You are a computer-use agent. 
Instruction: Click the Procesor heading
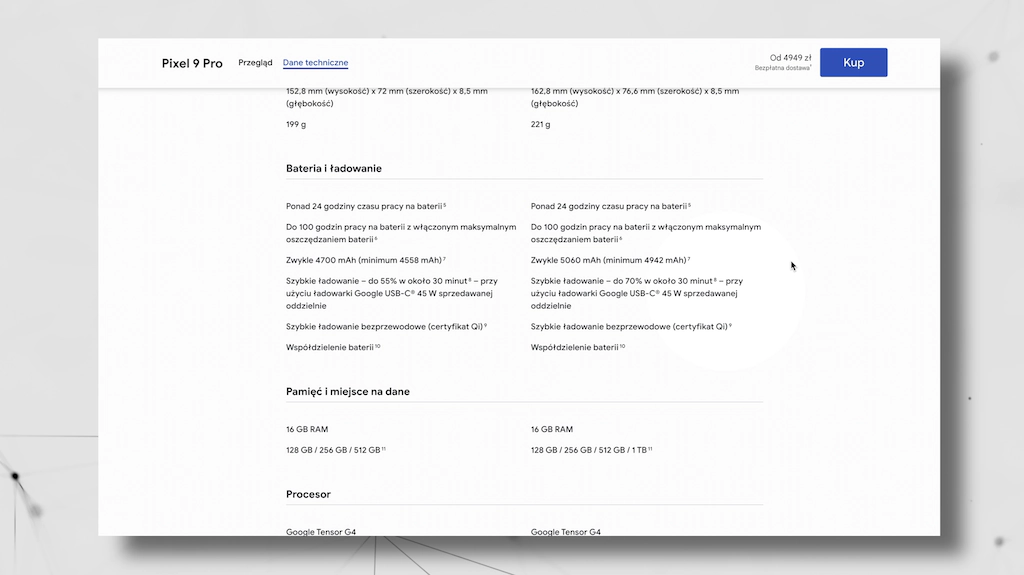[308, 494]
